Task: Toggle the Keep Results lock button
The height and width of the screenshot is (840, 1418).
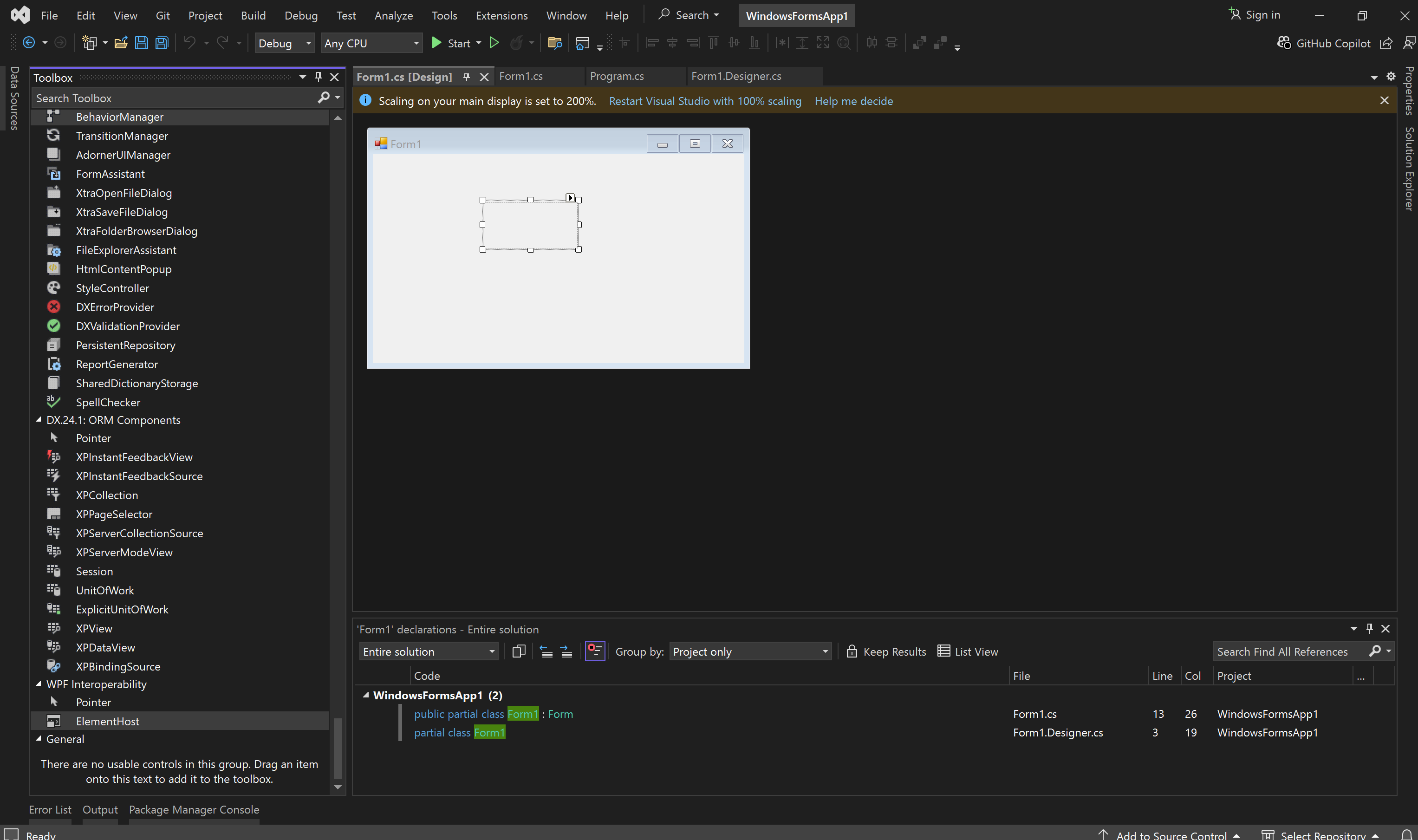Action: pos(886,651)
